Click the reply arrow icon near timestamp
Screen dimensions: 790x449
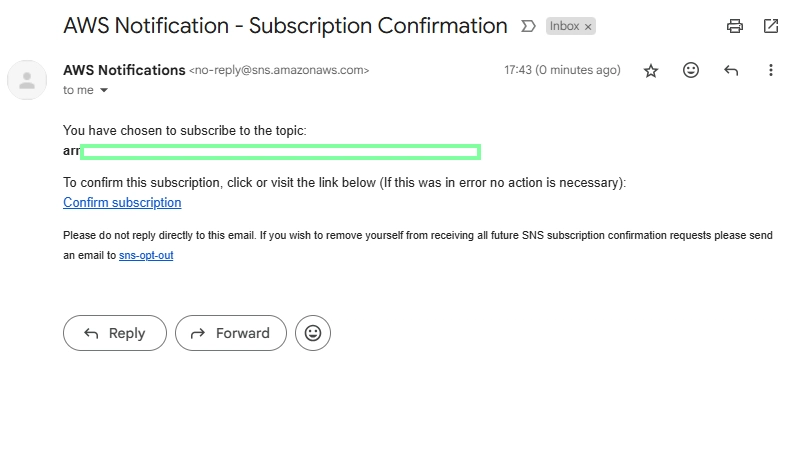(x=731, y=70)
